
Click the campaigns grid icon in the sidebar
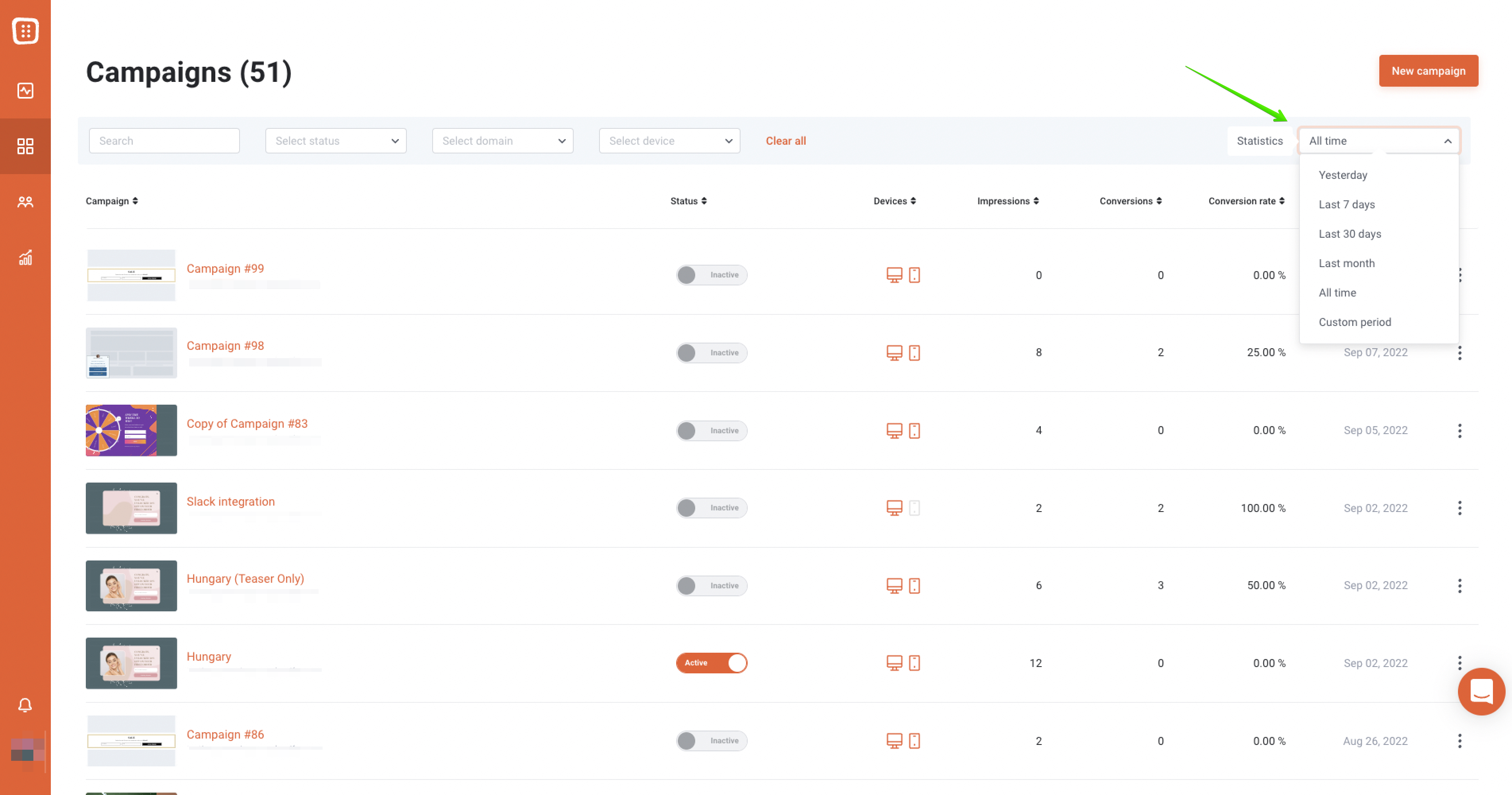click(x=25, y=145)
